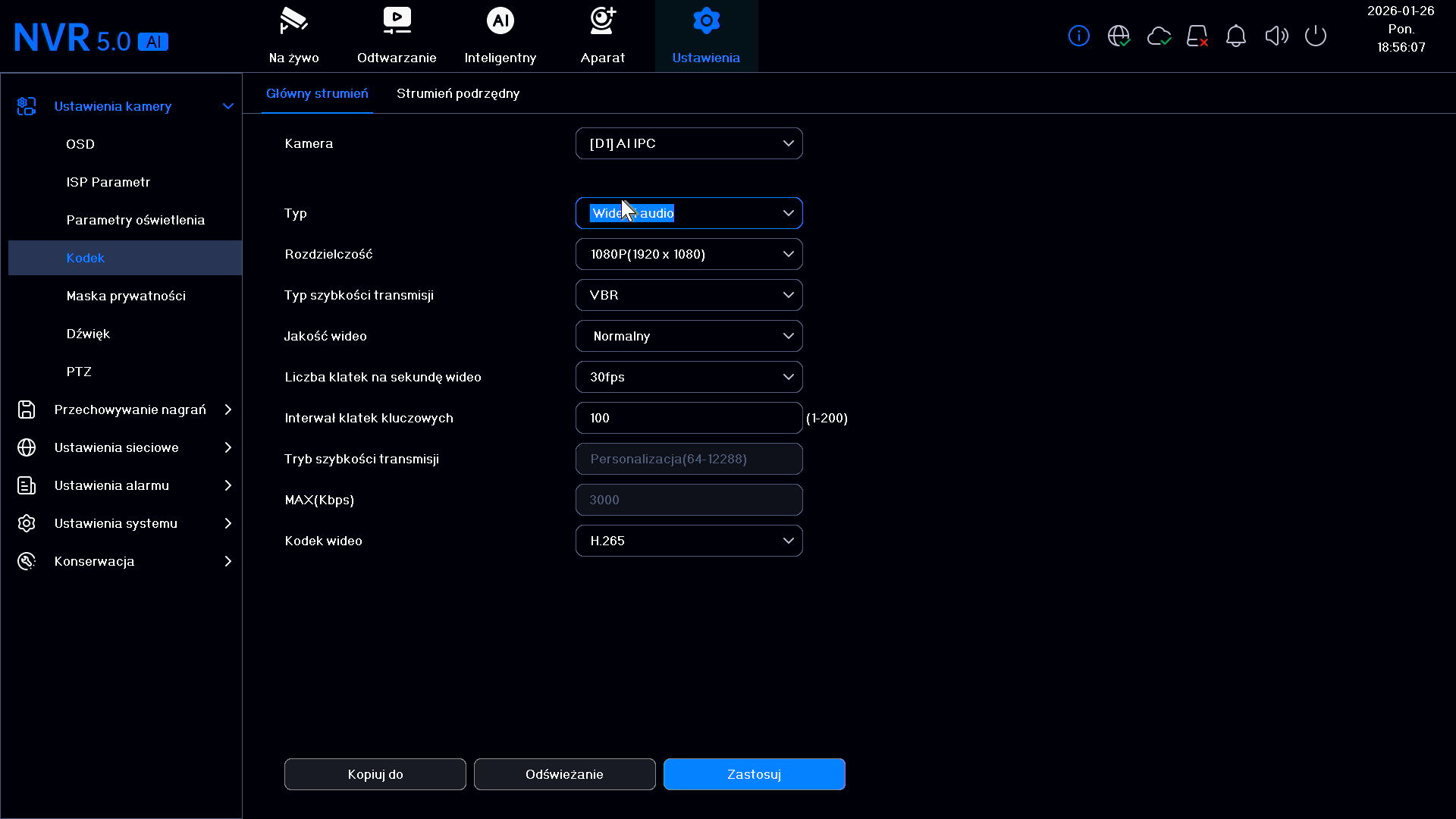Click the Interwał klatek kluczowych input field

click(x=689, y=418)
